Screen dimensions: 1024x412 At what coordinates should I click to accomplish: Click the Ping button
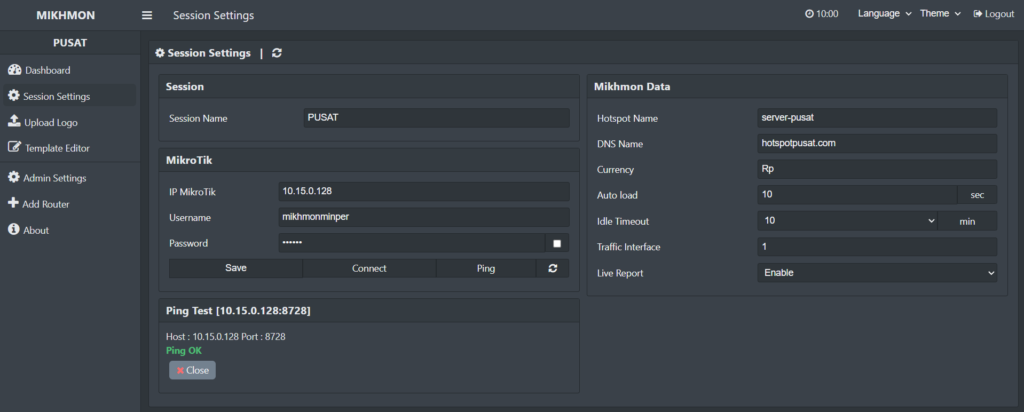(486, 268)
